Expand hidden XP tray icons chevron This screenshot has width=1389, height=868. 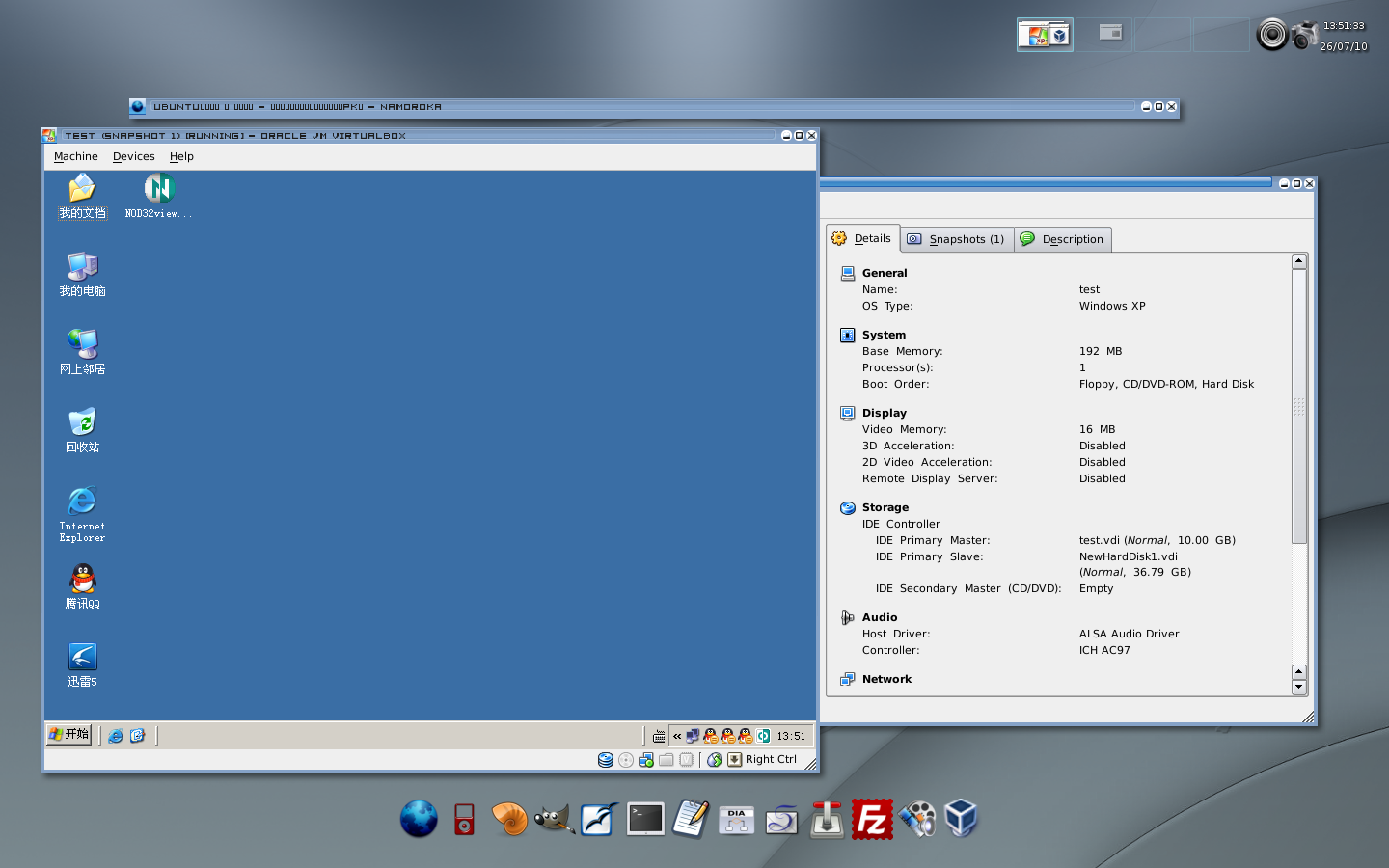[677, 736]
